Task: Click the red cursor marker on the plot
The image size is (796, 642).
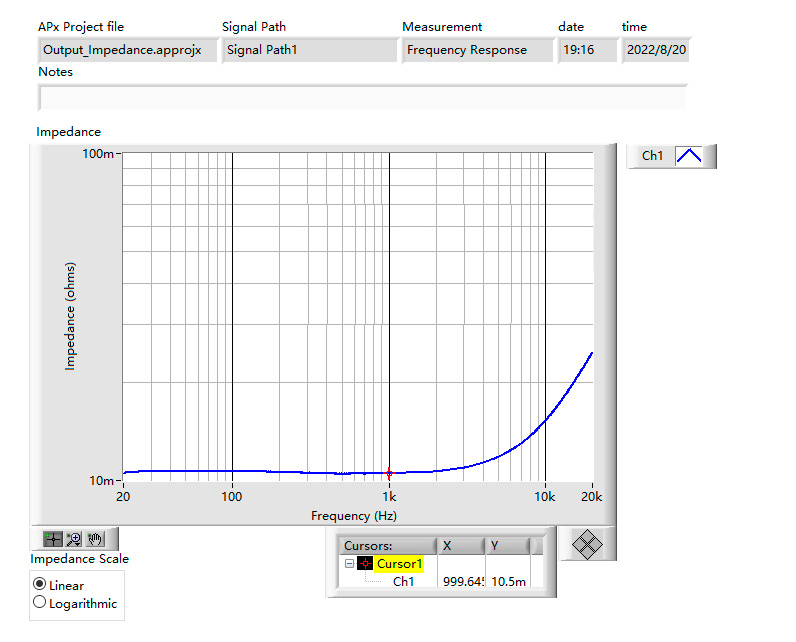Action: click(389, 473)
